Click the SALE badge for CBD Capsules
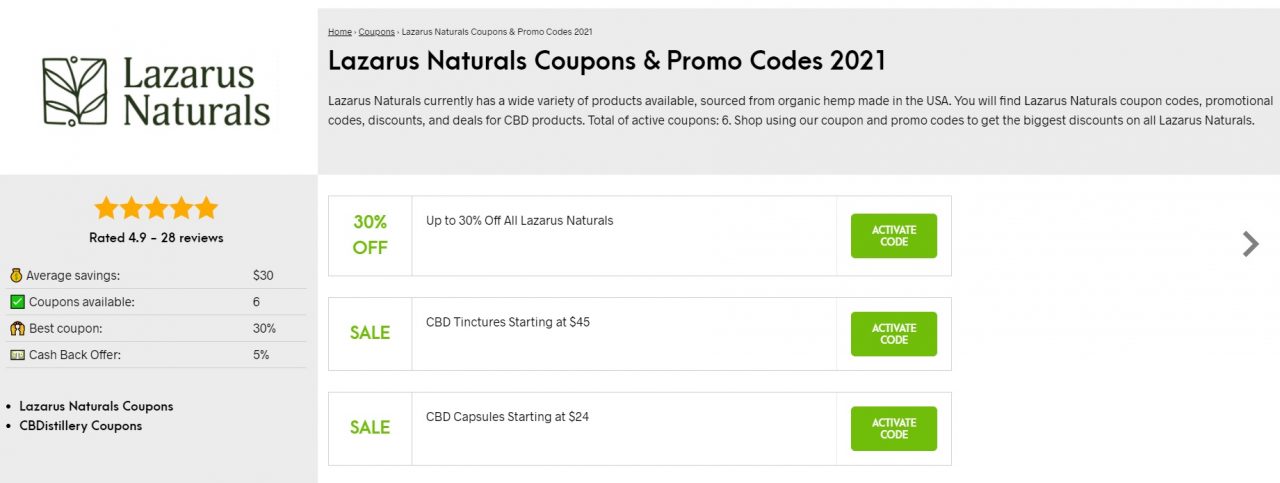The width and height of the screenshot is (1280, 483). (x=370, y=427)
